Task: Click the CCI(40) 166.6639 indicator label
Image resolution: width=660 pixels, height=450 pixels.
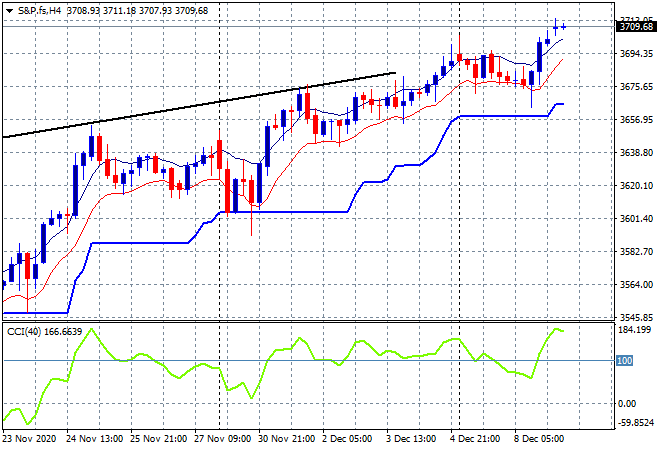Action: point(45,332)
